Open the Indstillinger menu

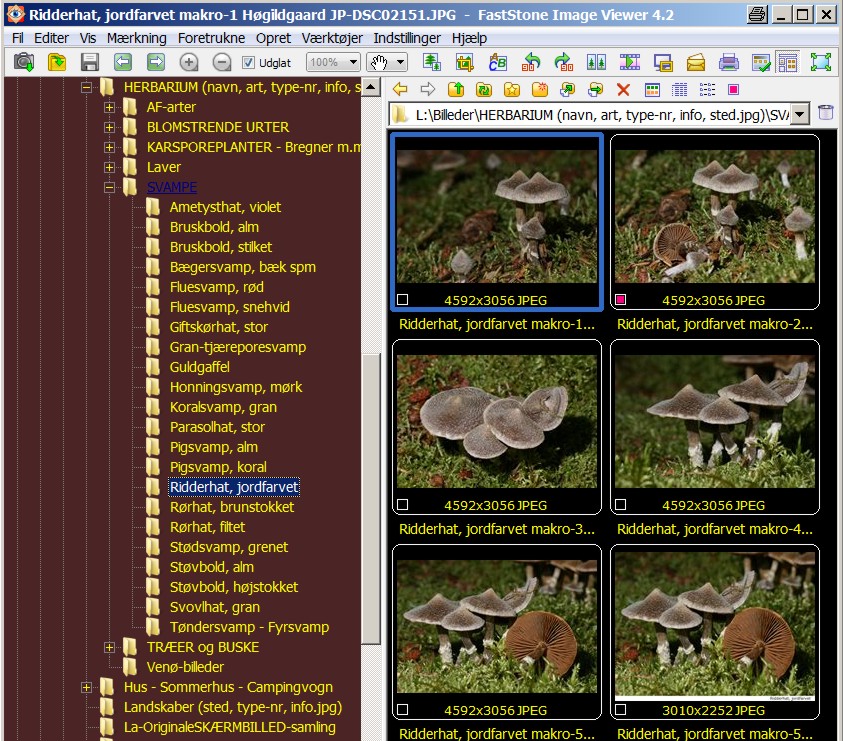409,37
